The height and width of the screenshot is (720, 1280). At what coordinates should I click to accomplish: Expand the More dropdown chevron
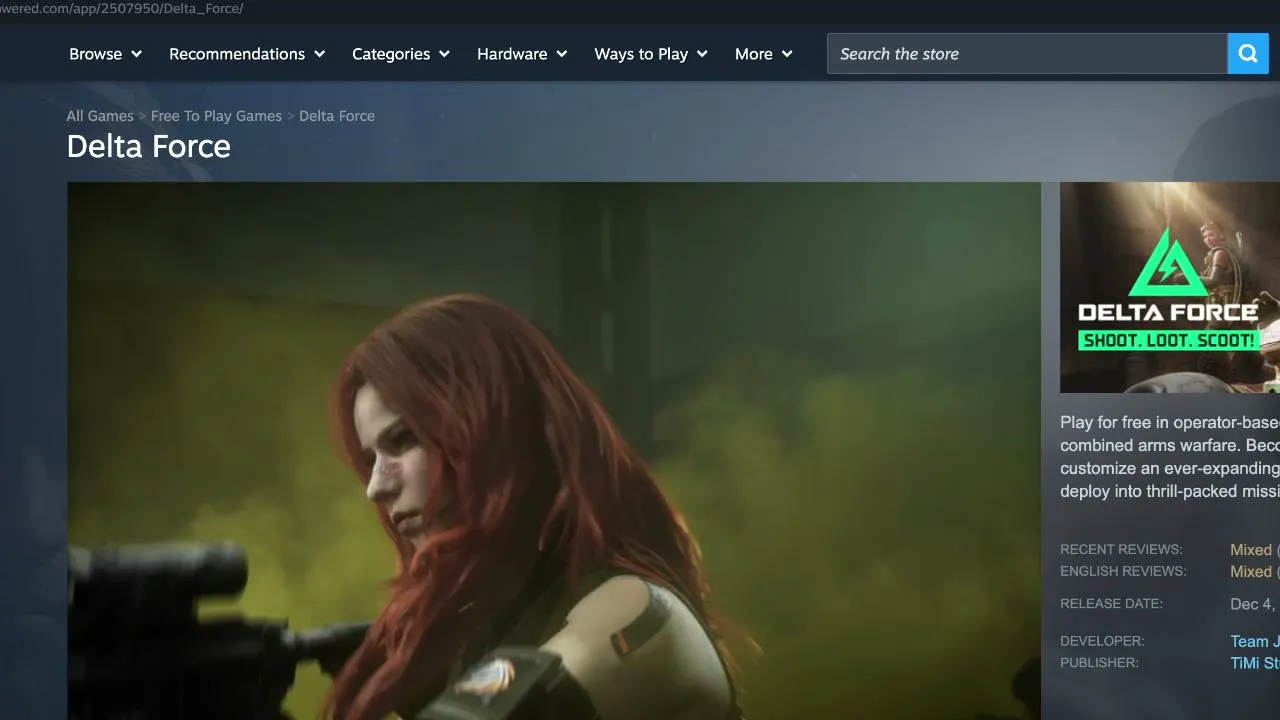787,54
